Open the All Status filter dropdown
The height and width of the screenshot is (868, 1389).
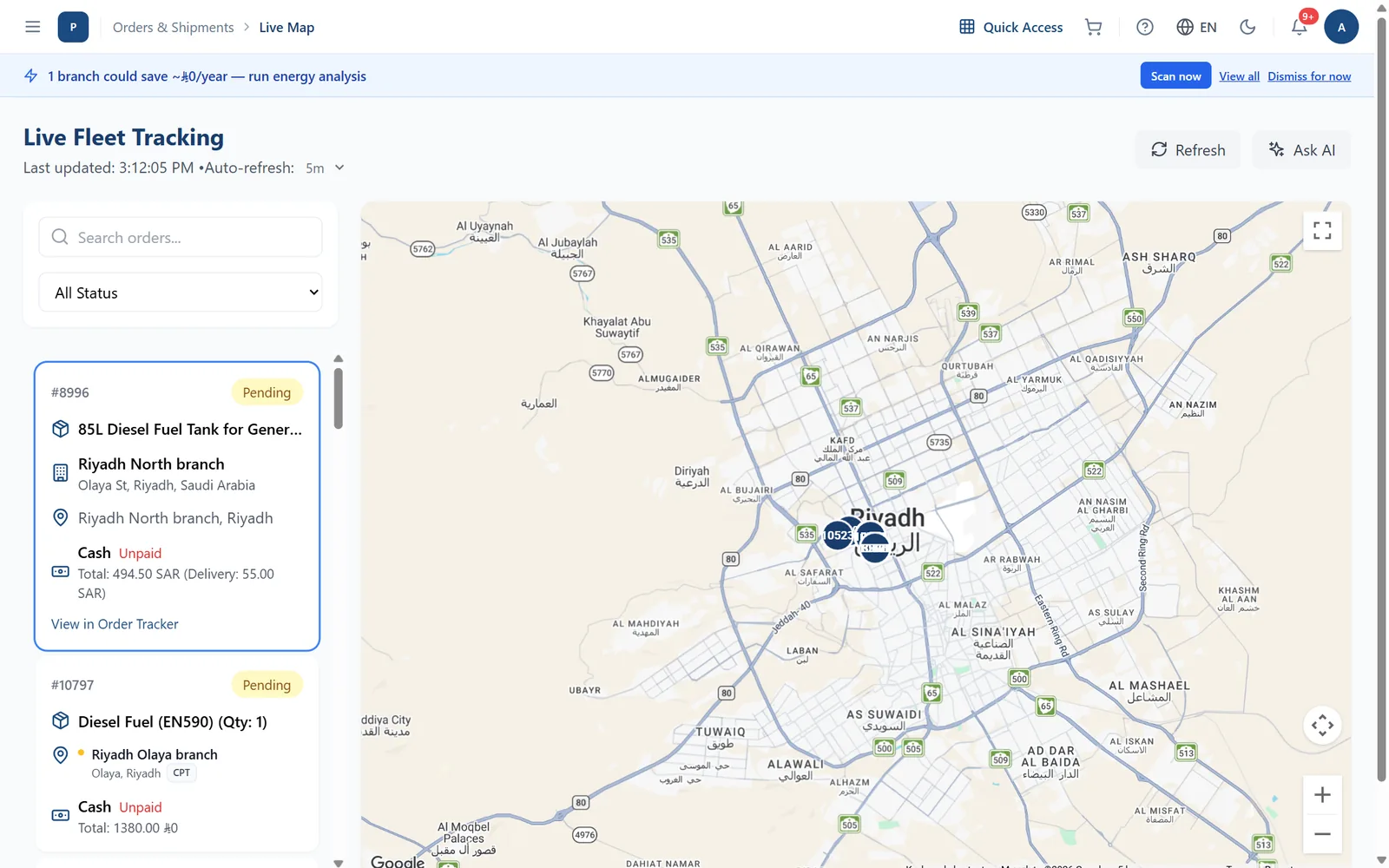tap(181, 293)
